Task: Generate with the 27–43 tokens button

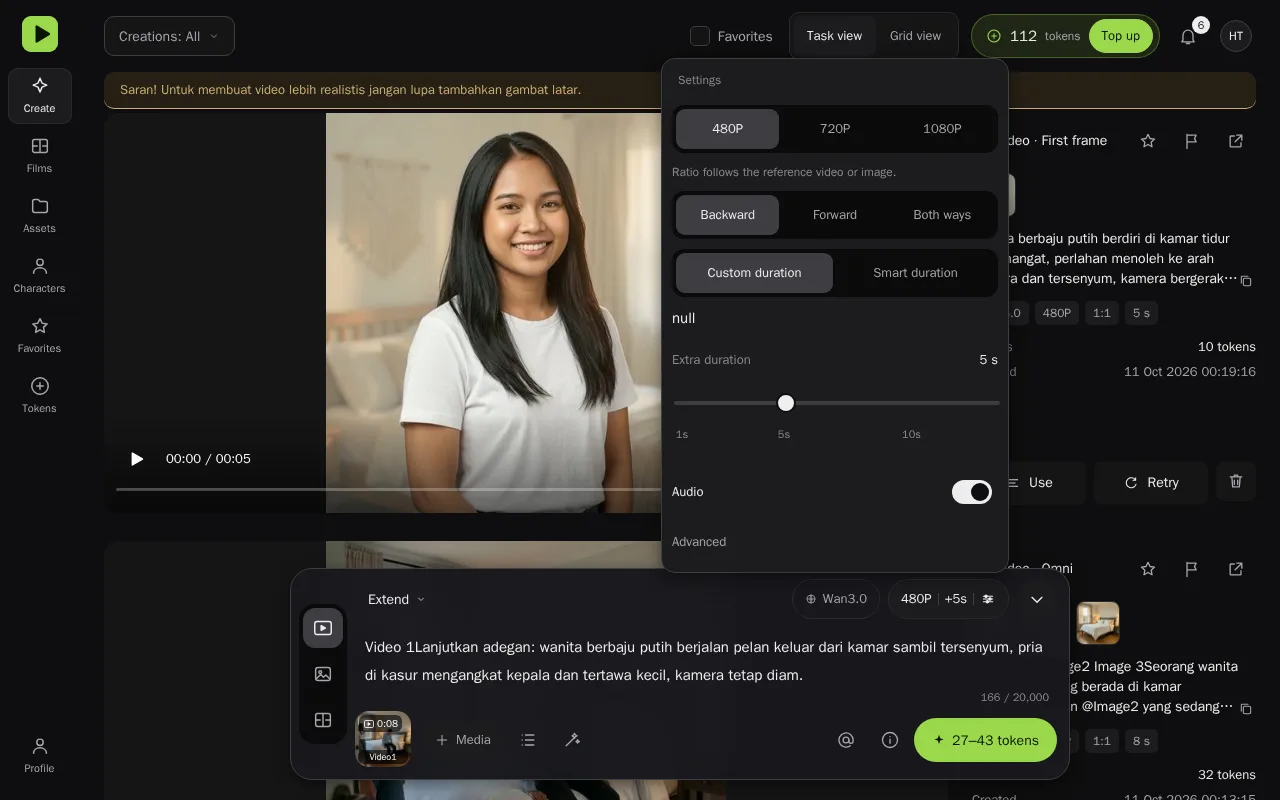Action: tap(985, 740)
